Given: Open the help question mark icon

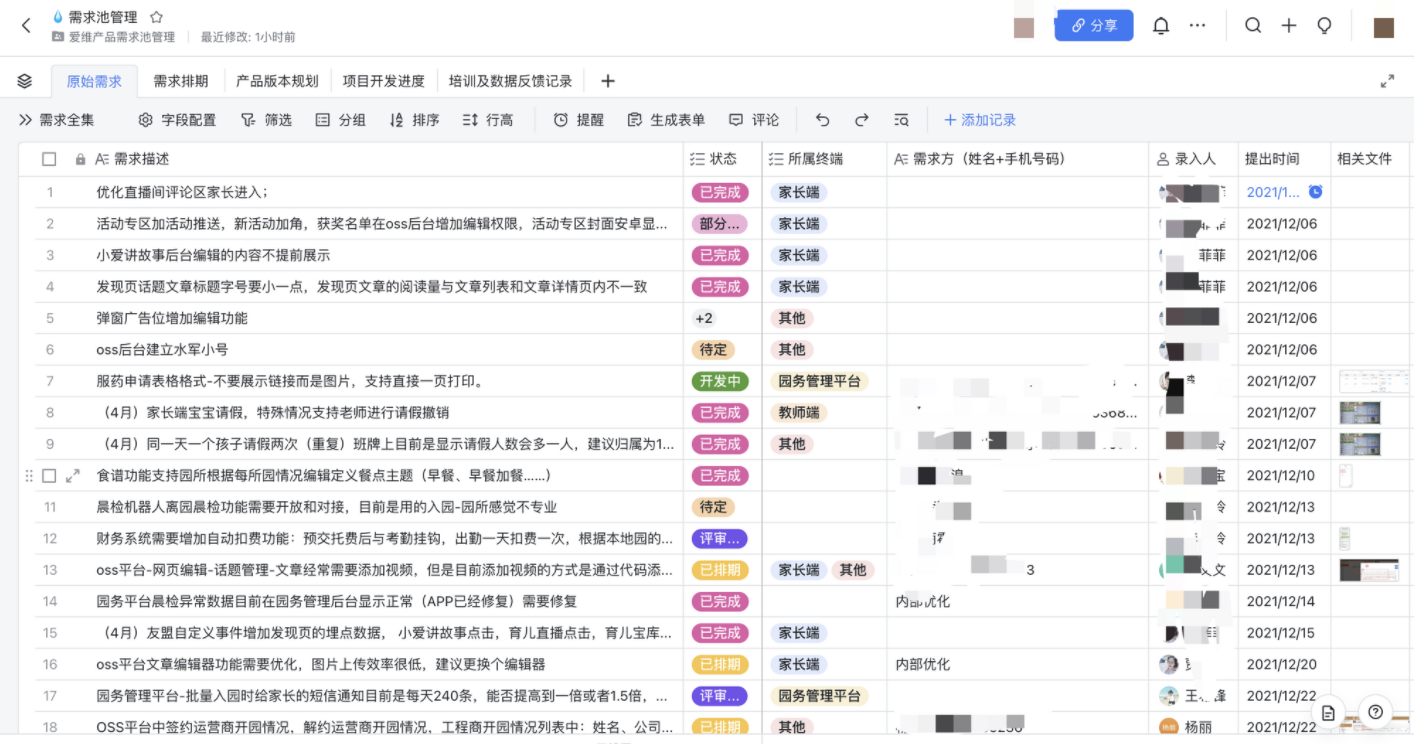Looking at the screenshot, I should 1375,712.
